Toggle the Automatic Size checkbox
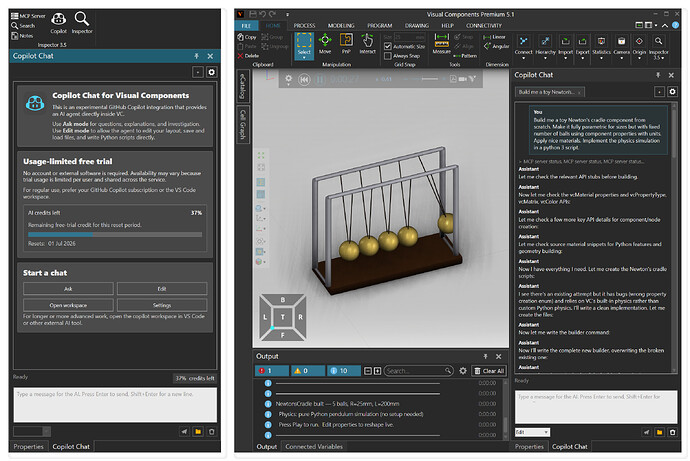Viewport: 690px width, 461px height. (388, 46)
